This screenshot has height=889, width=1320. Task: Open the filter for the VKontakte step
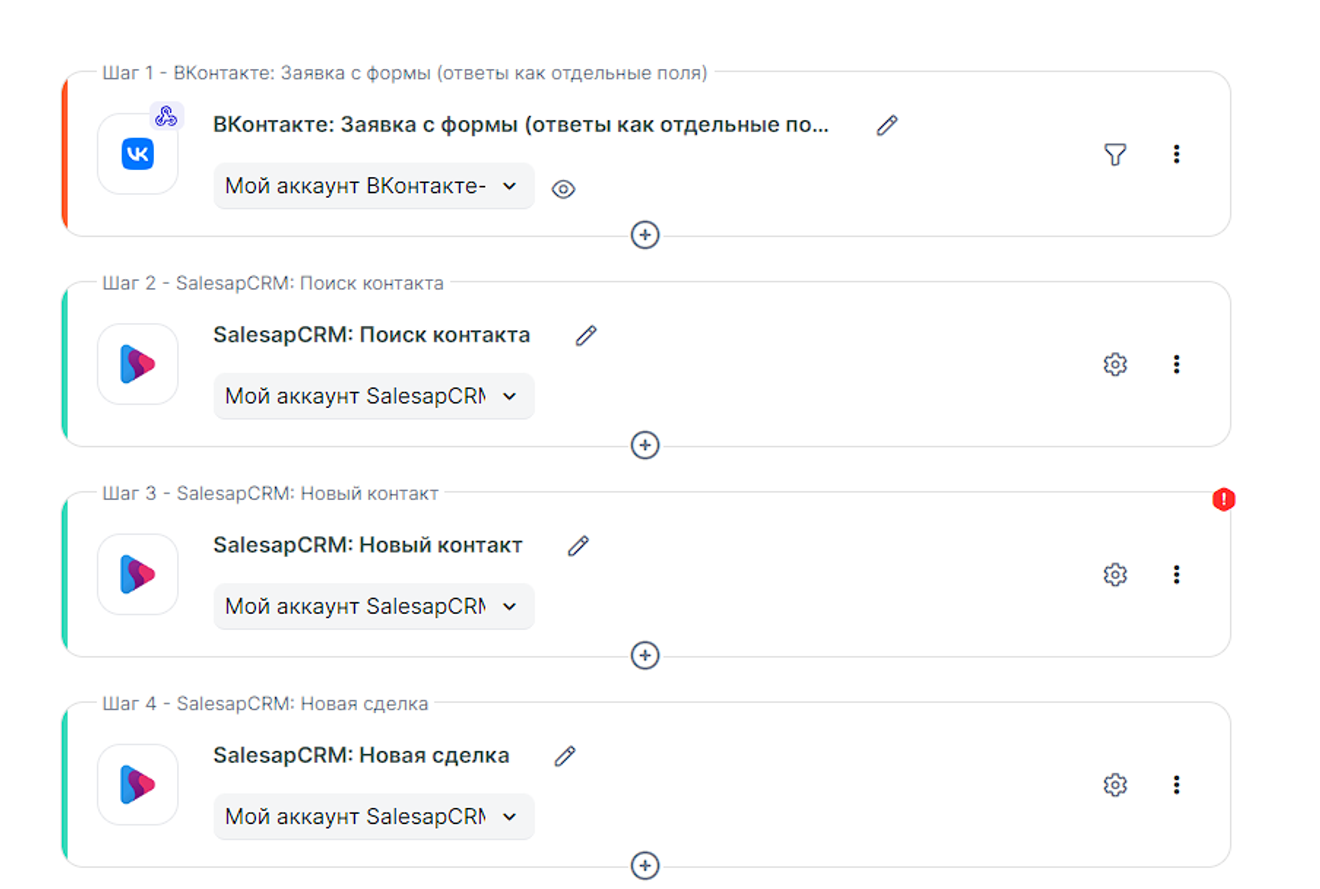[1115, 154]
